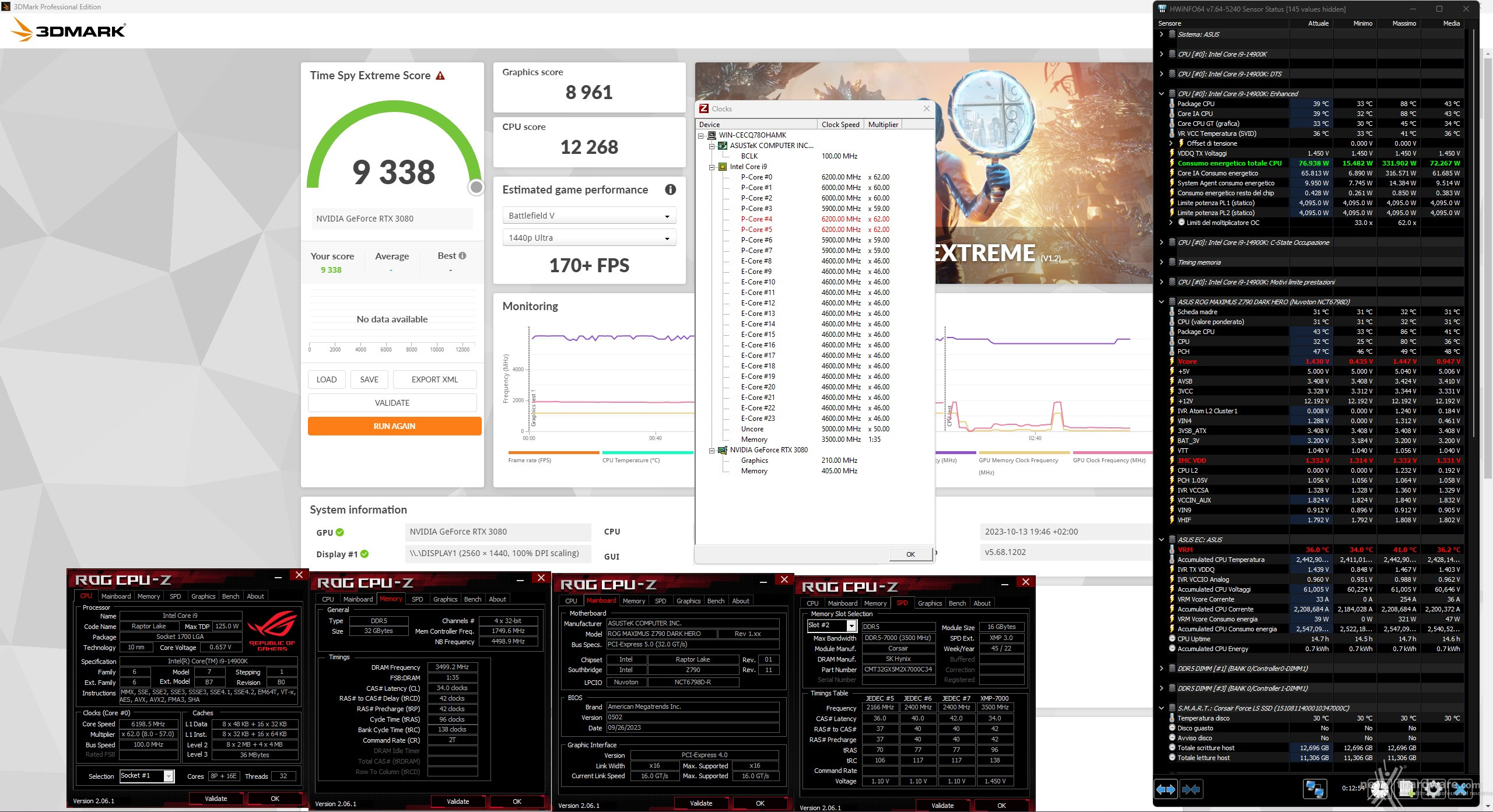Click the orange RUN AGAIN button
This screenshot has width=1493, height=812.
point(394,426)
